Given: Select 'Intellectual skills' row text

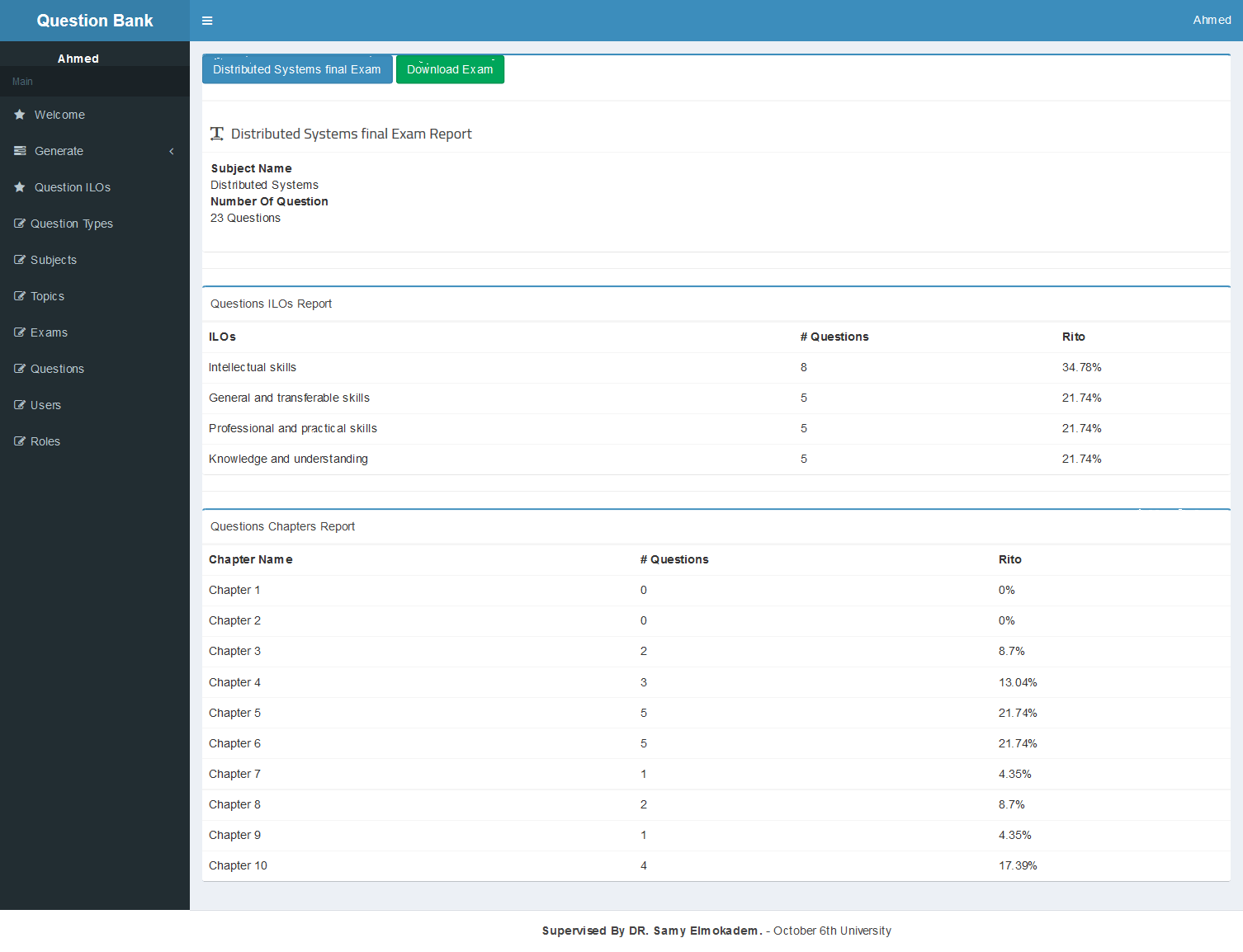Looking at the screenshot, I should (x=253, y=367).
